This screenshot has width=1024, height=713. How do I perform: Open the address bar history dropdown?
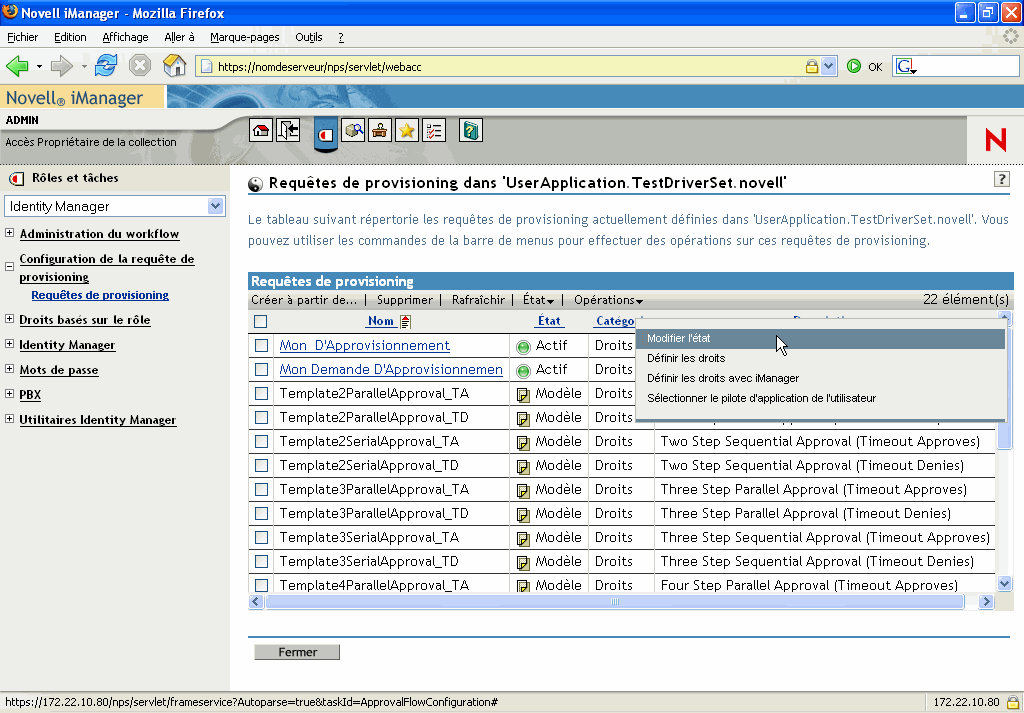click(x=829, y=66)
